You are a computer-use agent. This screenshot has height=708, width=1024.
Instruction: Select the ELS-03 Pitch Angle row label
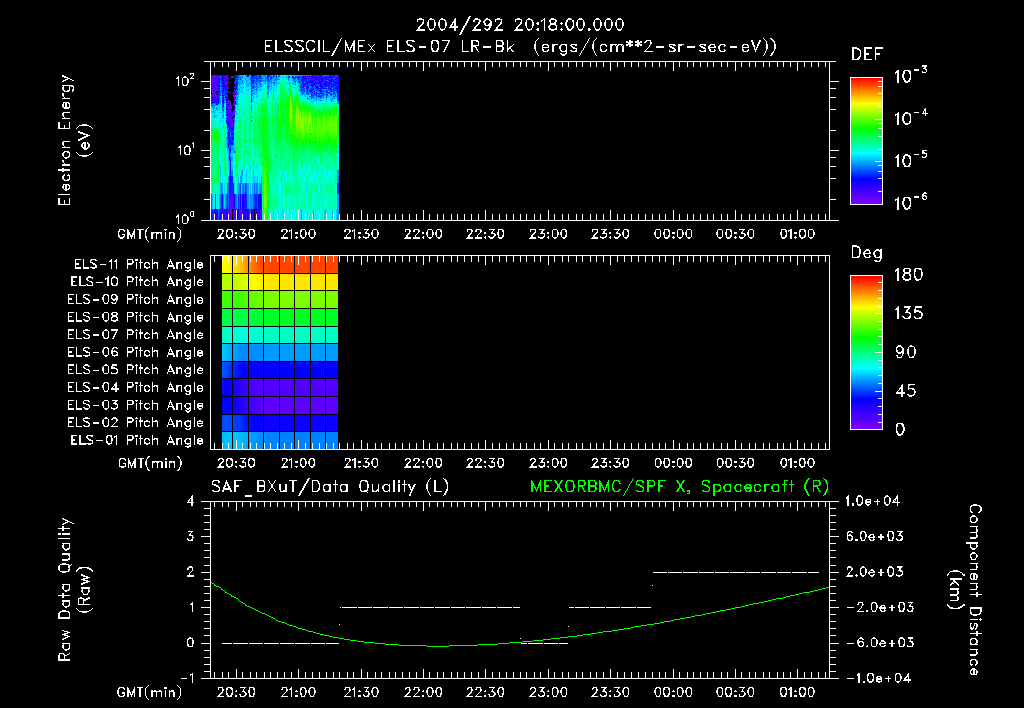[x=135, y=405]
